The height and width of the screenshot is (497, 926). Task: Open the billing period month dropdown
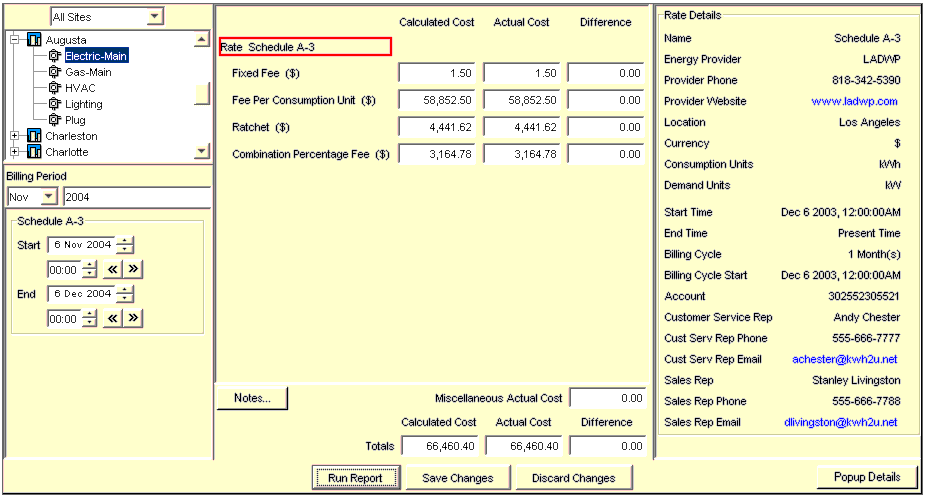(49, 197)
